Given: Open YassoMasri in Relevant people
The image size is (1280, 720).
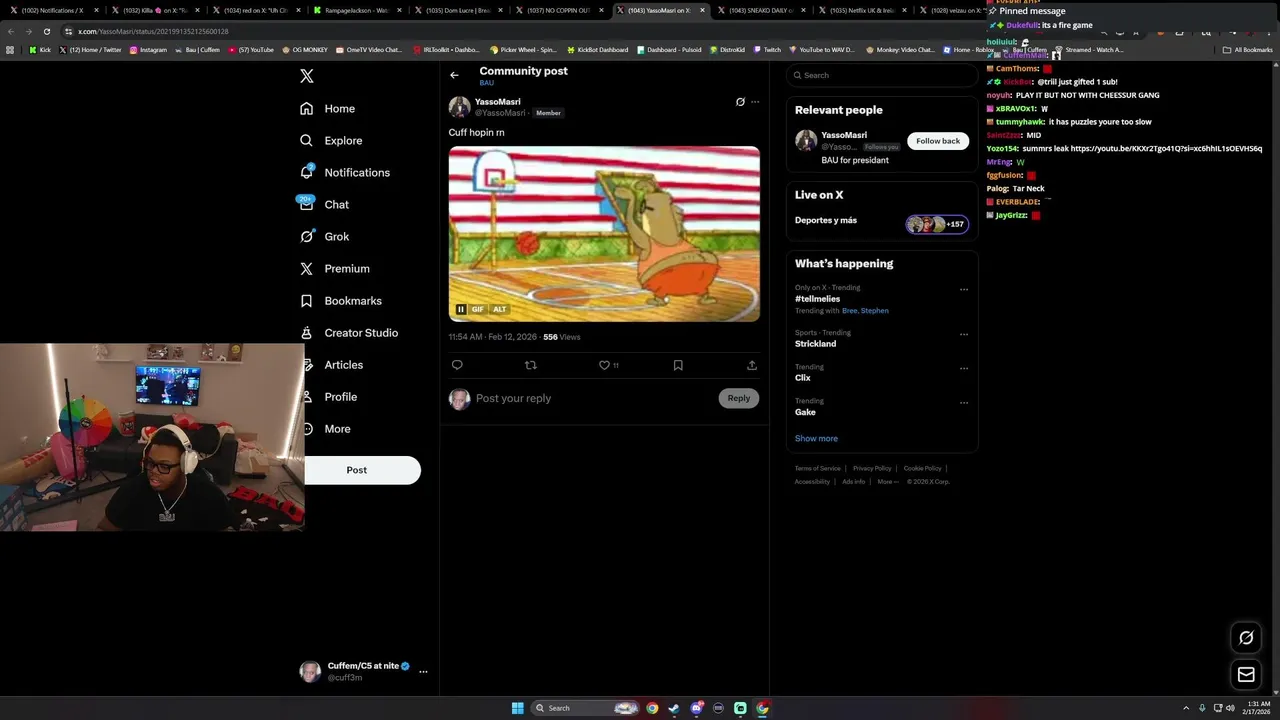Looking at the screenshot, I should (x=844, y=135).
